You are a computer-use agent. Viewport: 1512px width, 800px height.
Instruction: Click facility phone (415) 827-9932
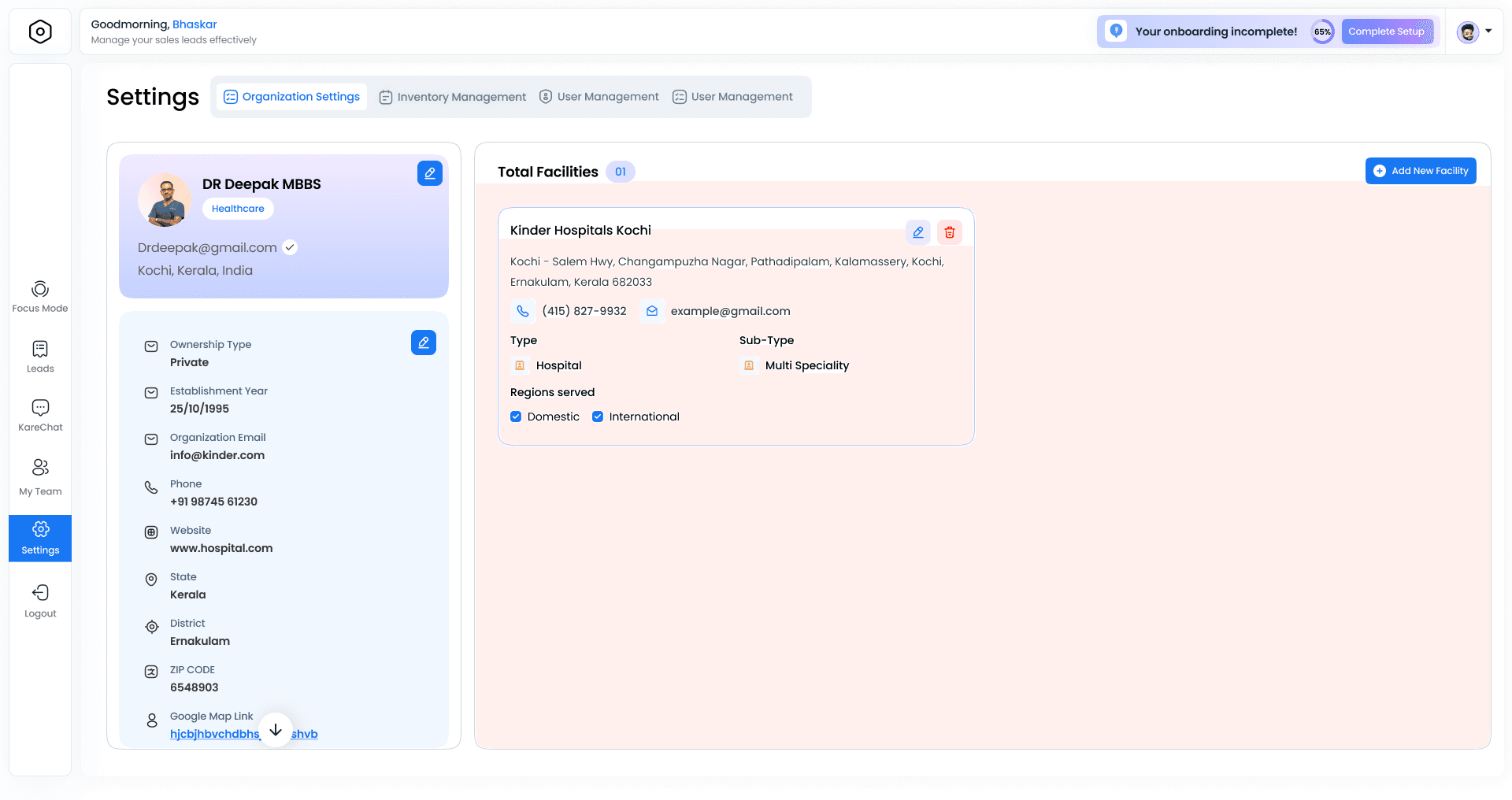584,311
